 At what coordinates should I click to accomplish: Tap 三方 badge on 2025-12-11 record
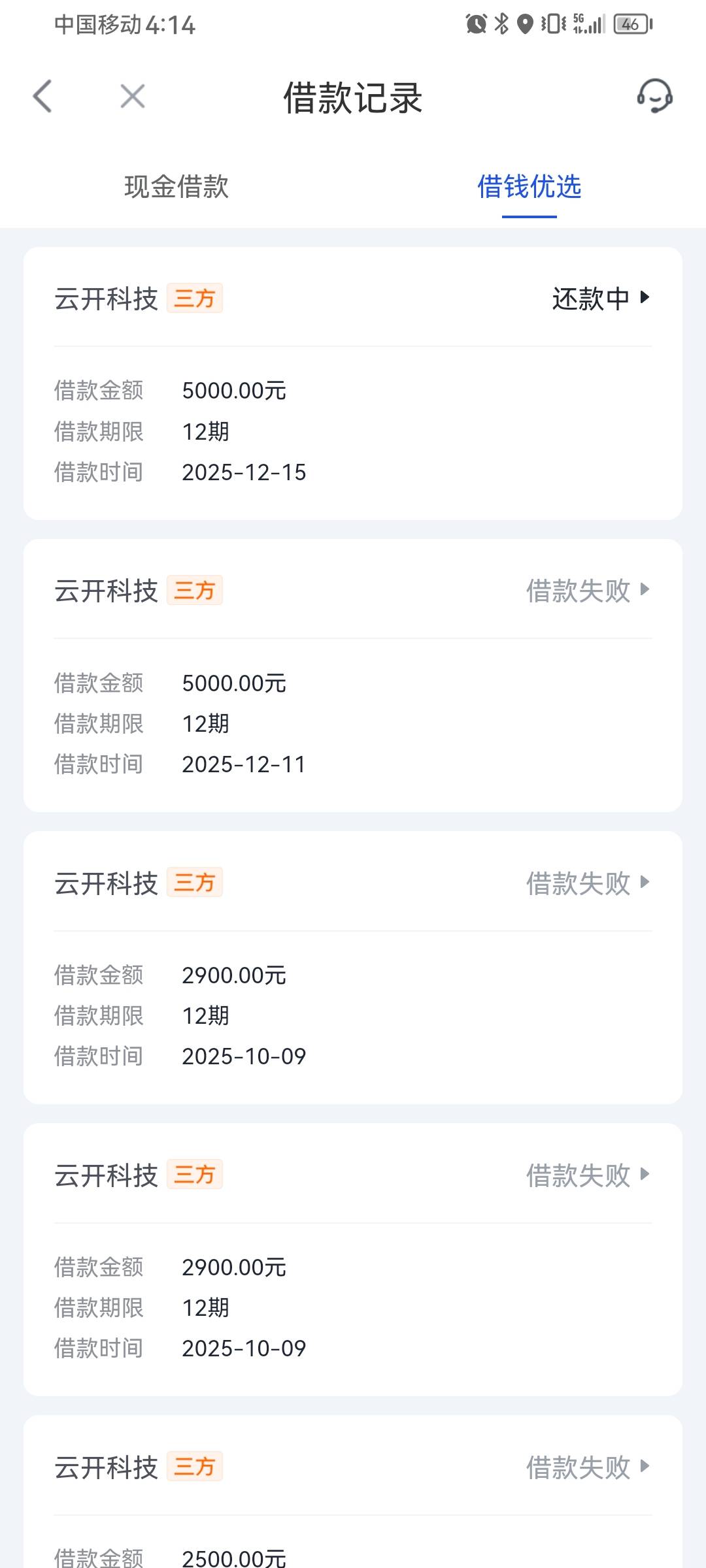[x=195, y=591]
